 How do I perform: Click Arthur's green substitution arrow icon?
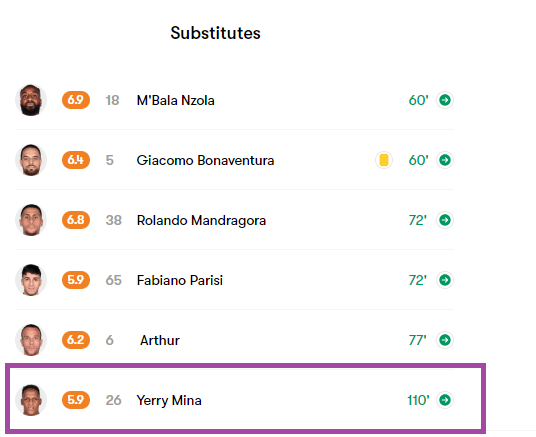445,340
